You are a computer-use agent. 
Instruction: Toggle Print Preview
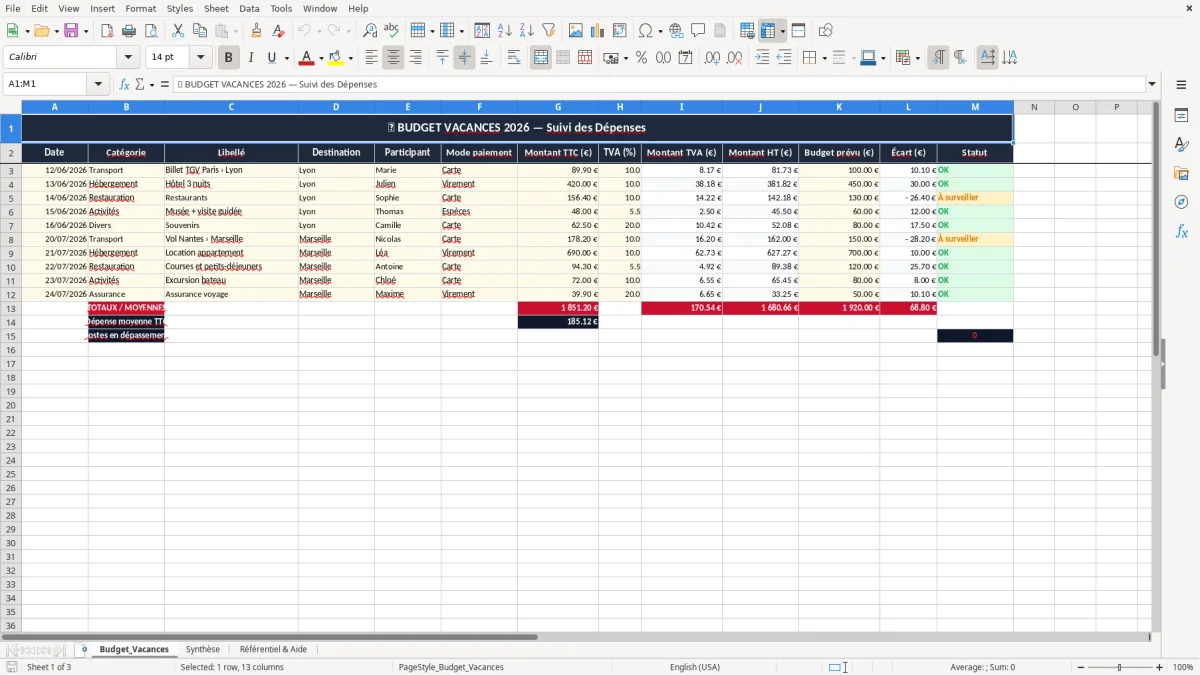click(x=150, y=31)
